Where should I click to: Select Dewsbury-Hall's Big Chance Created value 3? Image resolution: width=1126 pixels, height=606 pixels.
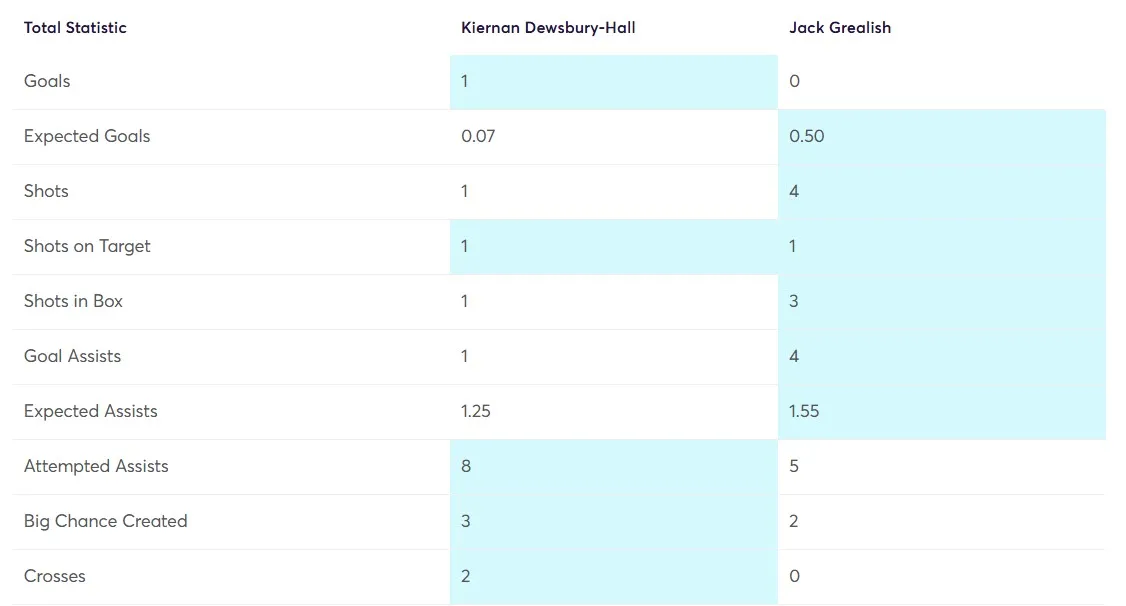click(x=465, y=521)
